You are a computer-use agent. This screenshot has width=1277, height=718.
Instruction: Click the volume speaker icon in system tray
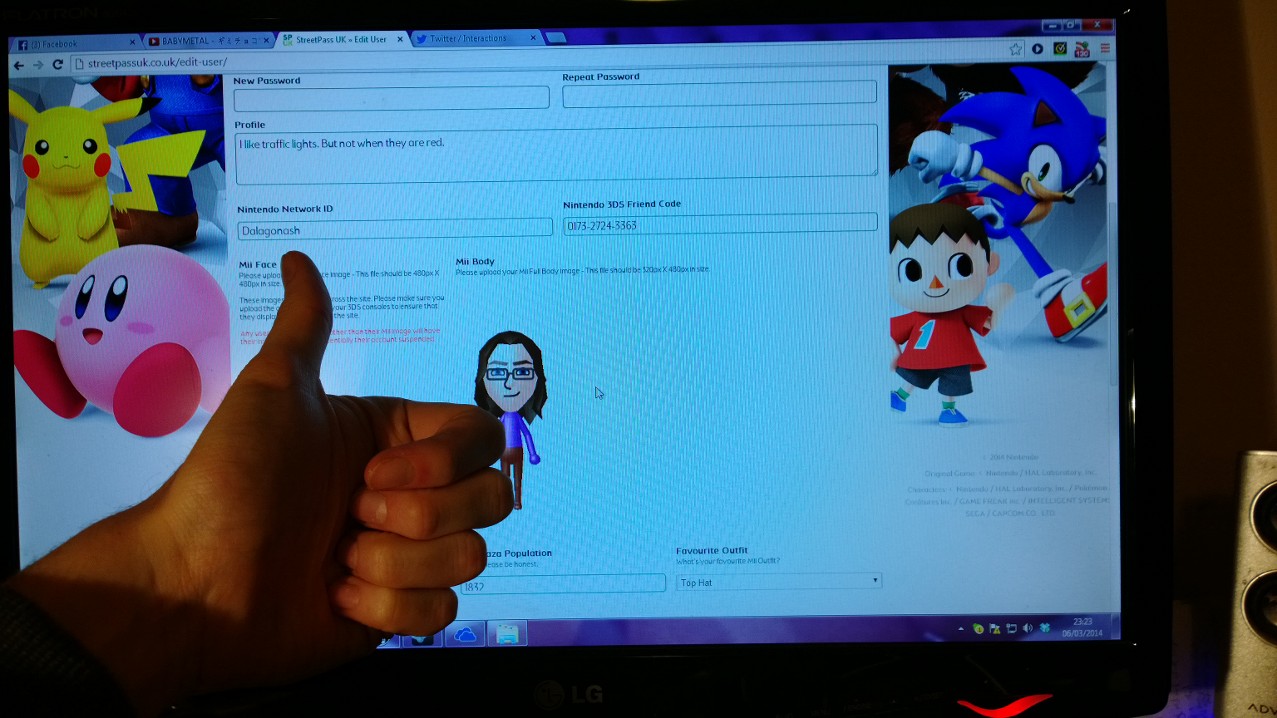[x=1027, y=629]
